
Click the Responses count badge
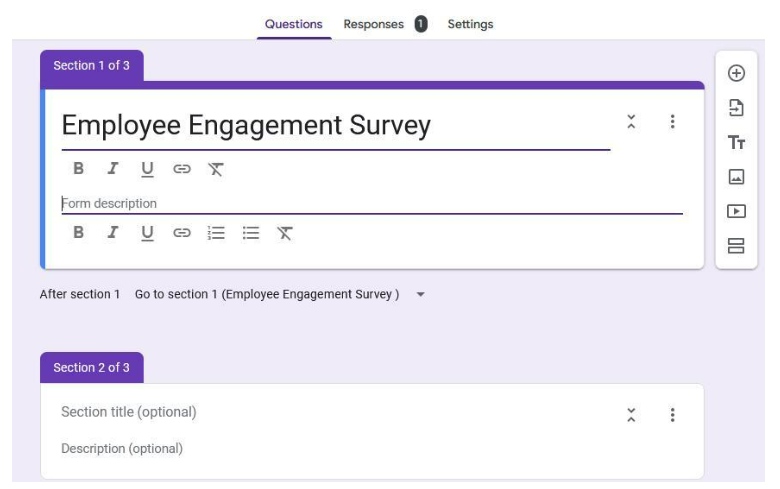pyautogui.click(x=421, y=24)
